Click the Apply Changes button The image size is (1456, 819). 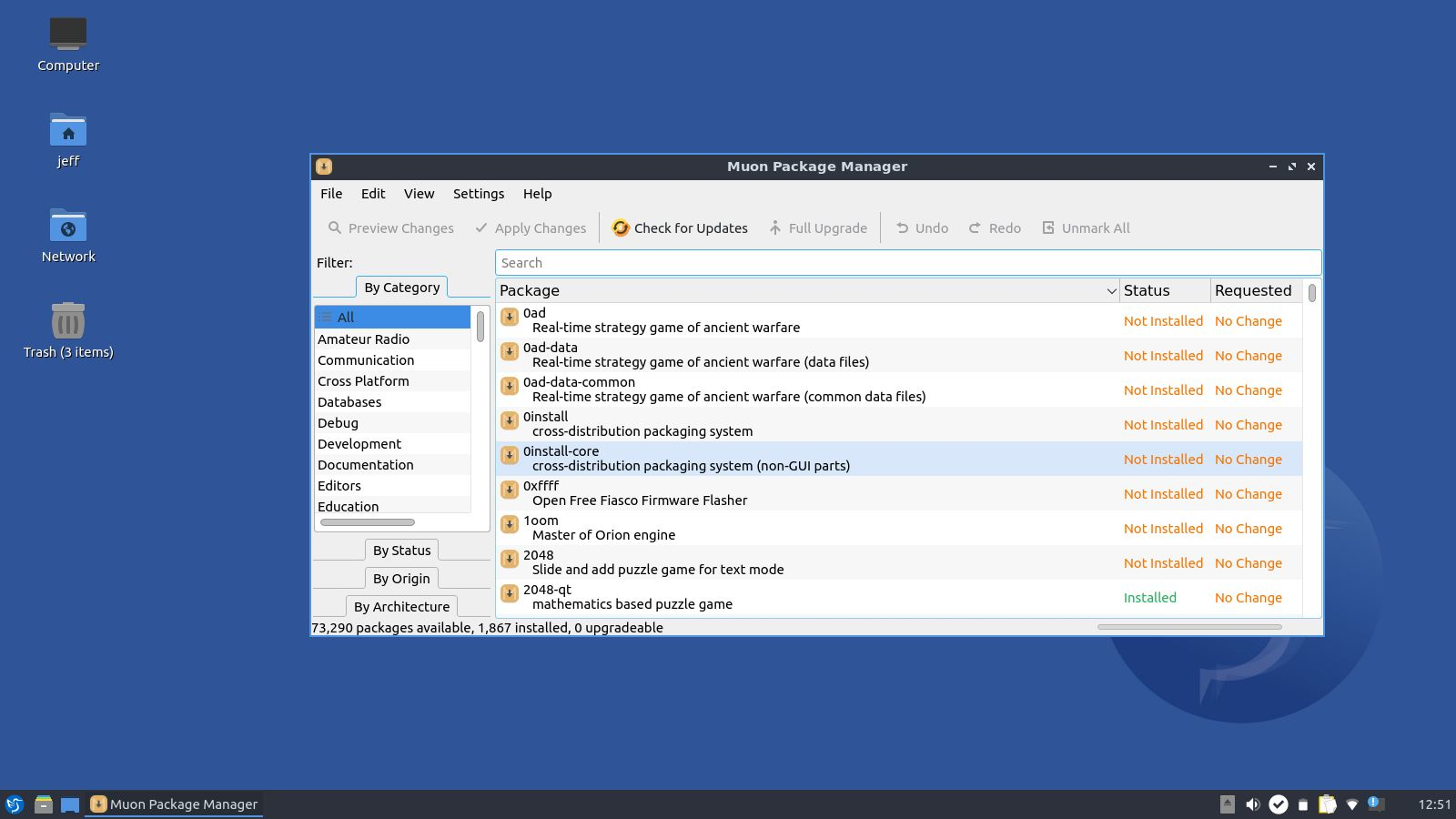531,228
